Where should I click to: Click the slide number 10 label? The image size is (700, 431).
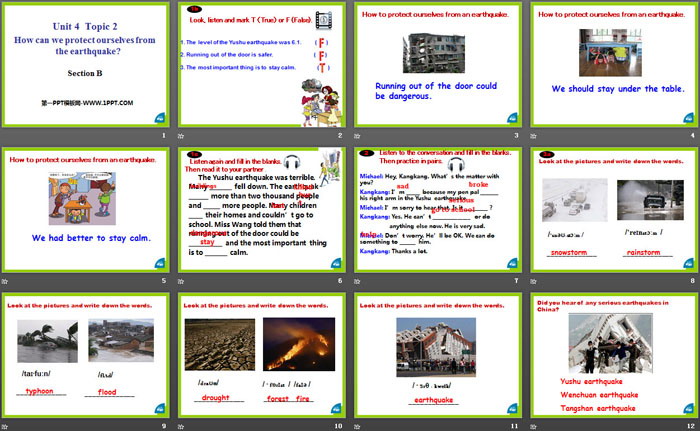(338, 426)
